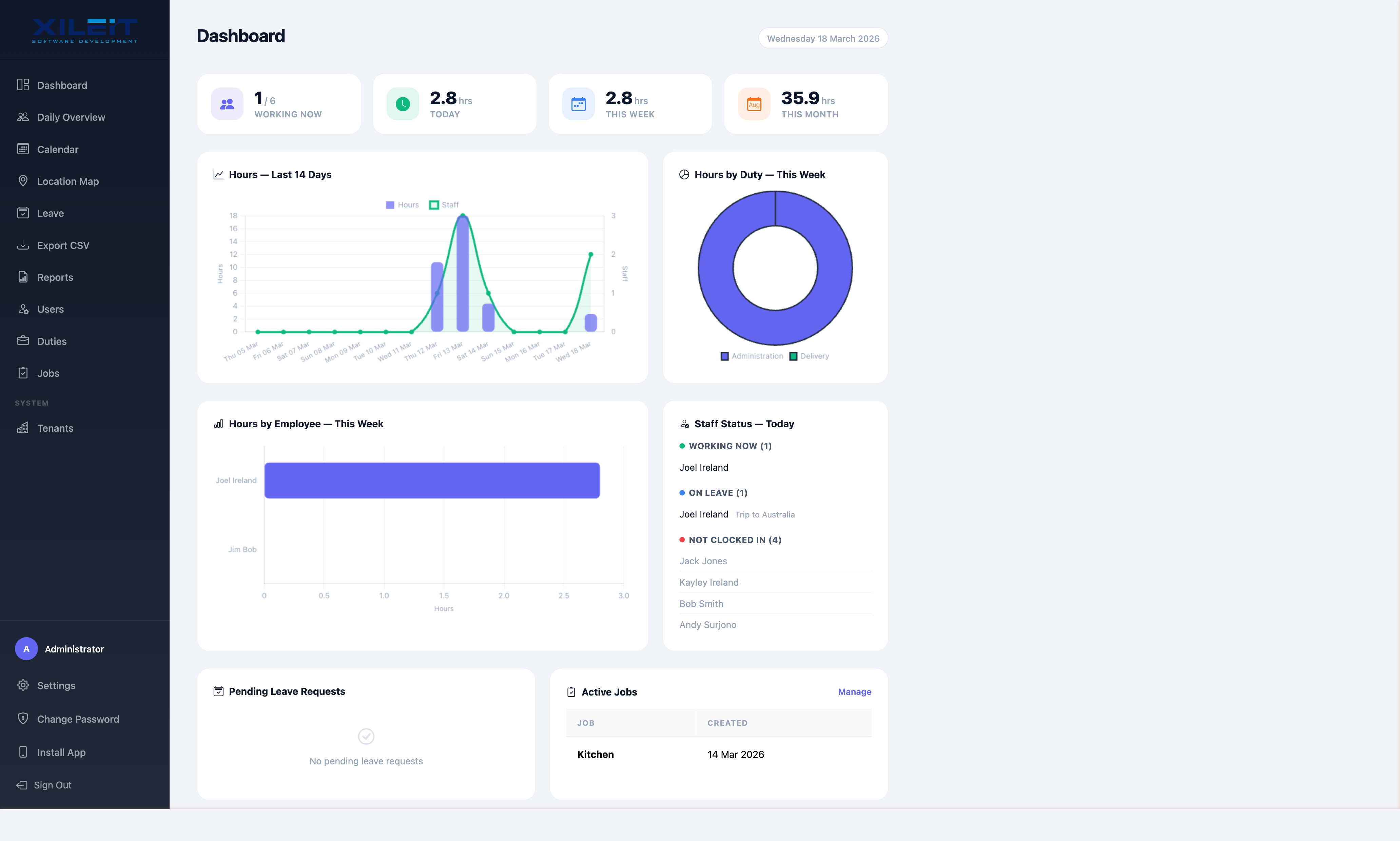The image size is (1400, 841).
Task: Select the Export CSV download icon
Action: (23, 245)
